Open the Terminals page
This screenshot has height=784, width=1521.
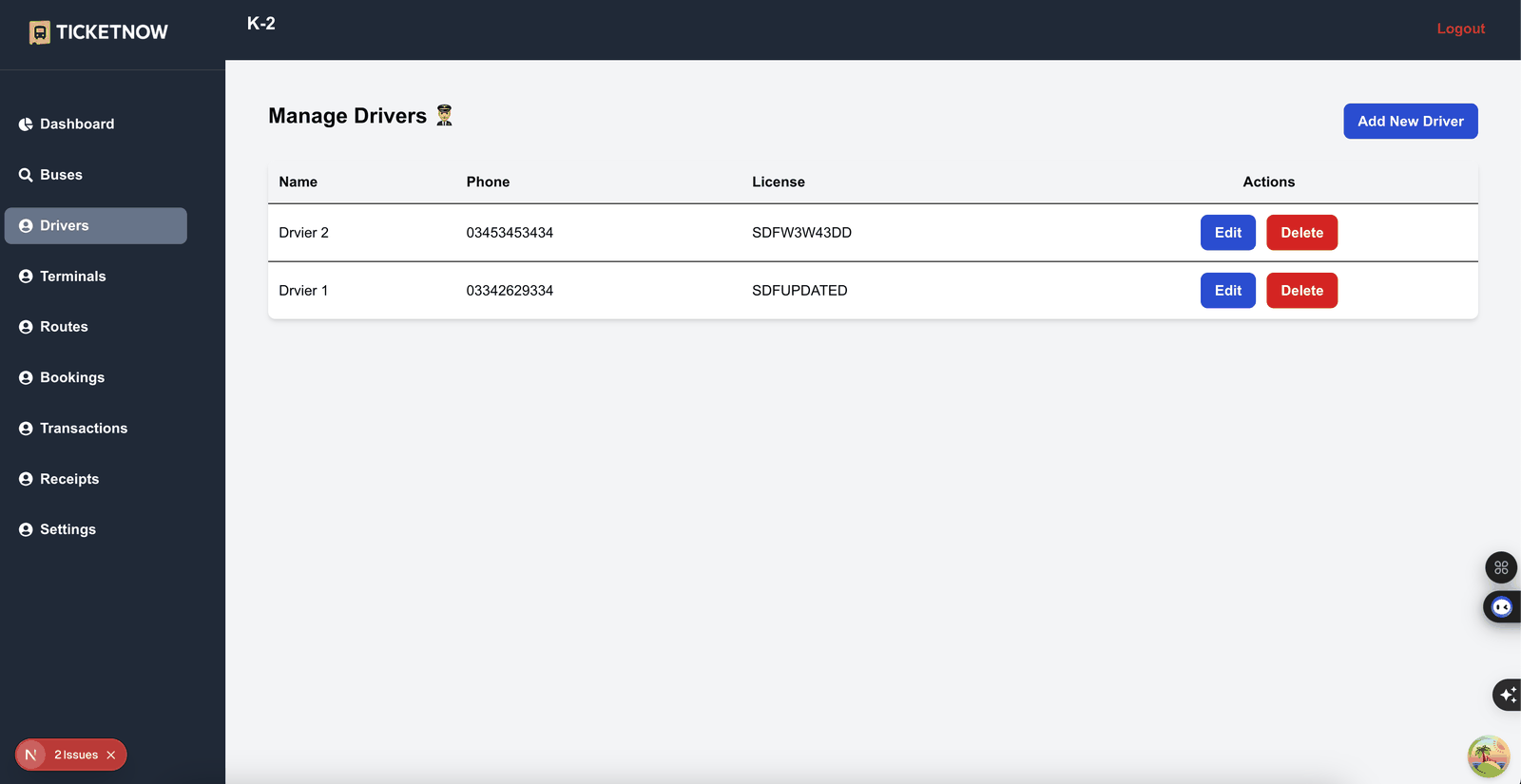[x=96, y=277]
